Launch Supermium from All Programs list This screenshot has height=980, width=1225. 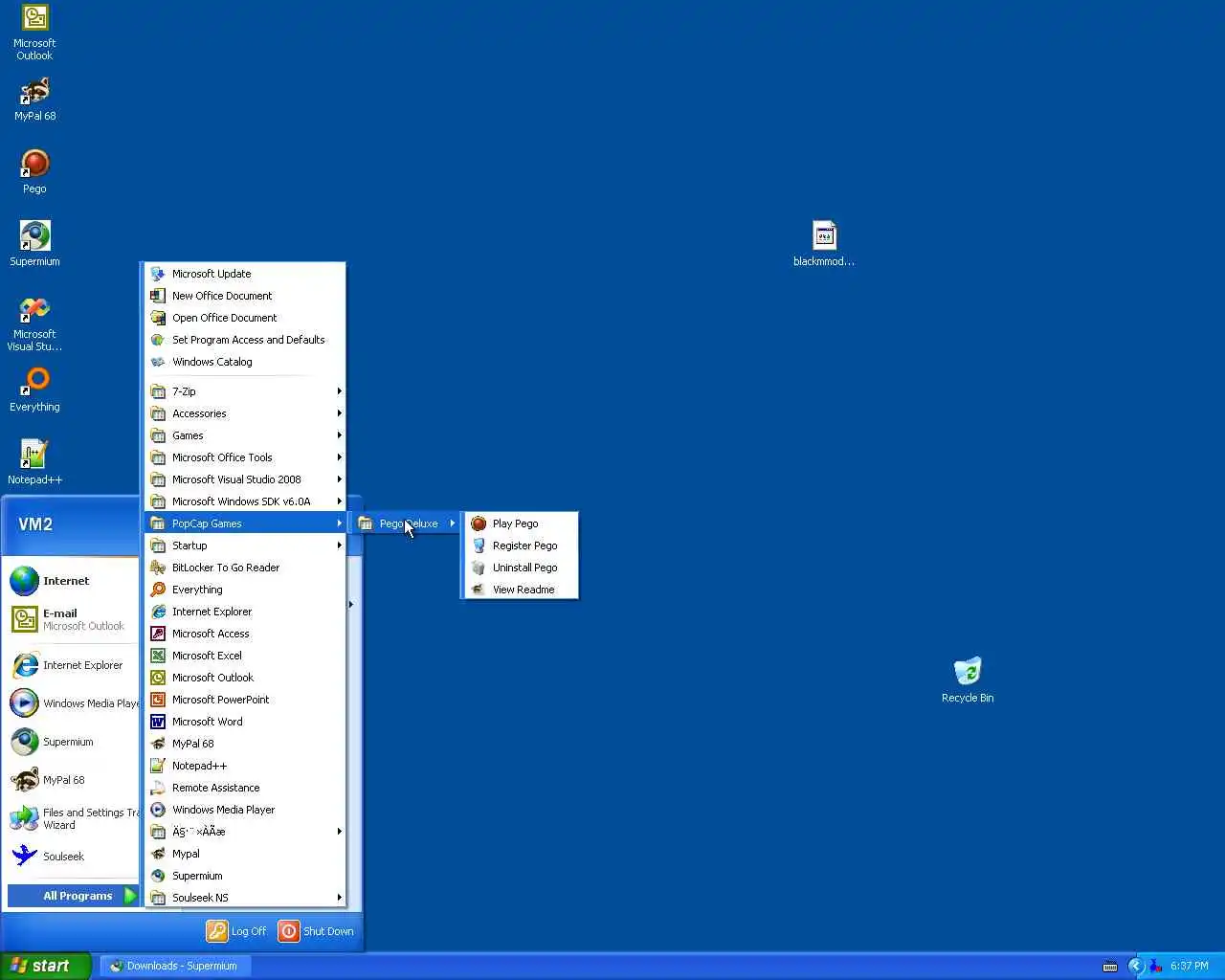point(245,876)
